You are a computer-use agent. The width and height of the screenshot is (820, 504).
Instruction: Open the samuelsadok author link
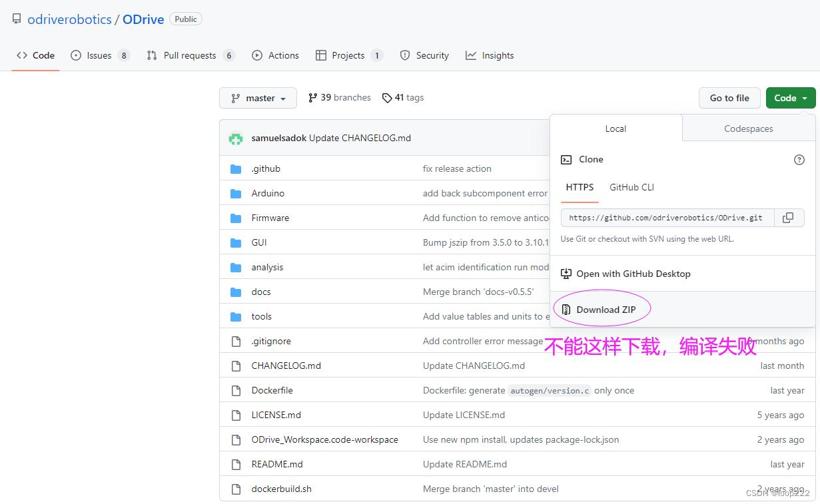click(x=279, y=138)
